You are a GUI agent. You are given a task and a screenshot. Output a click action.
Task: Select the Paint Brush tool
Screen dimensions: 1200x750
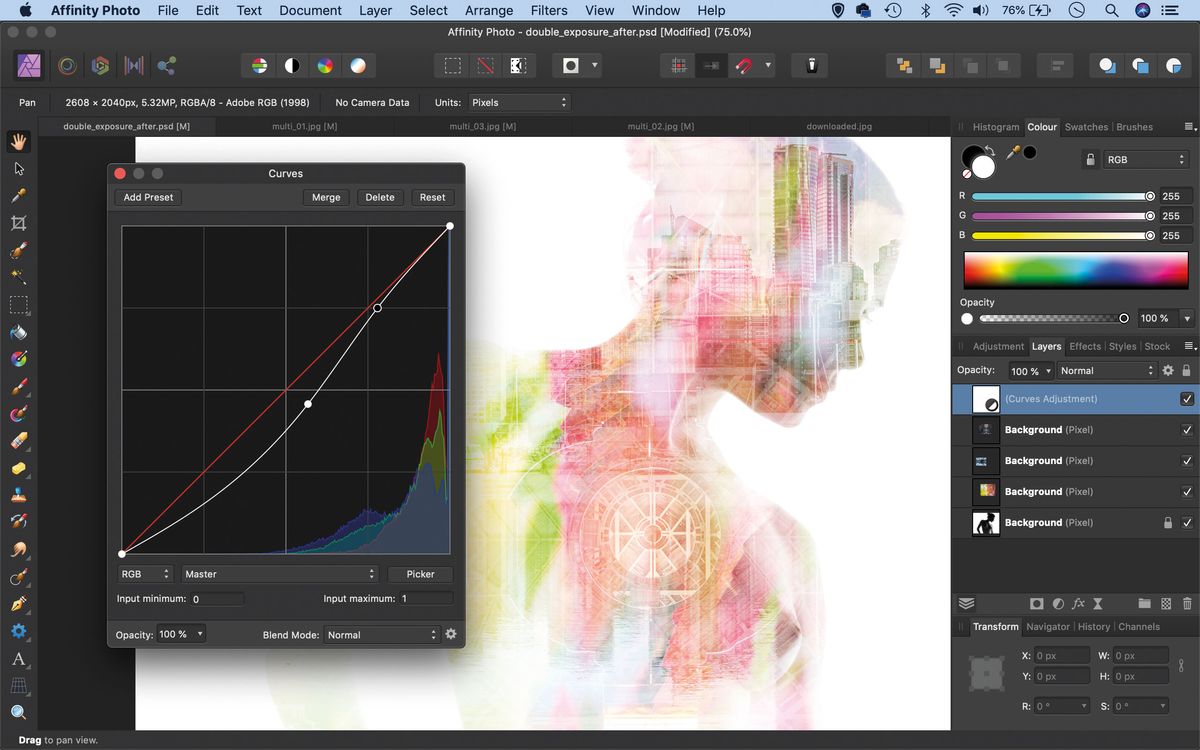click(x=18, y=387)
